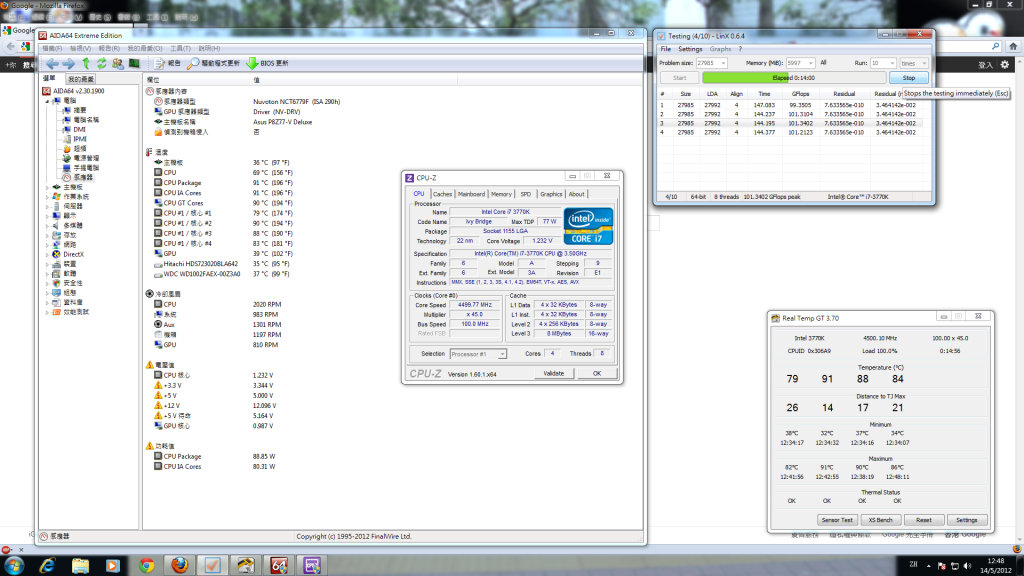
Task: Open the Settings menu in LinX
Action: point(690,49)
